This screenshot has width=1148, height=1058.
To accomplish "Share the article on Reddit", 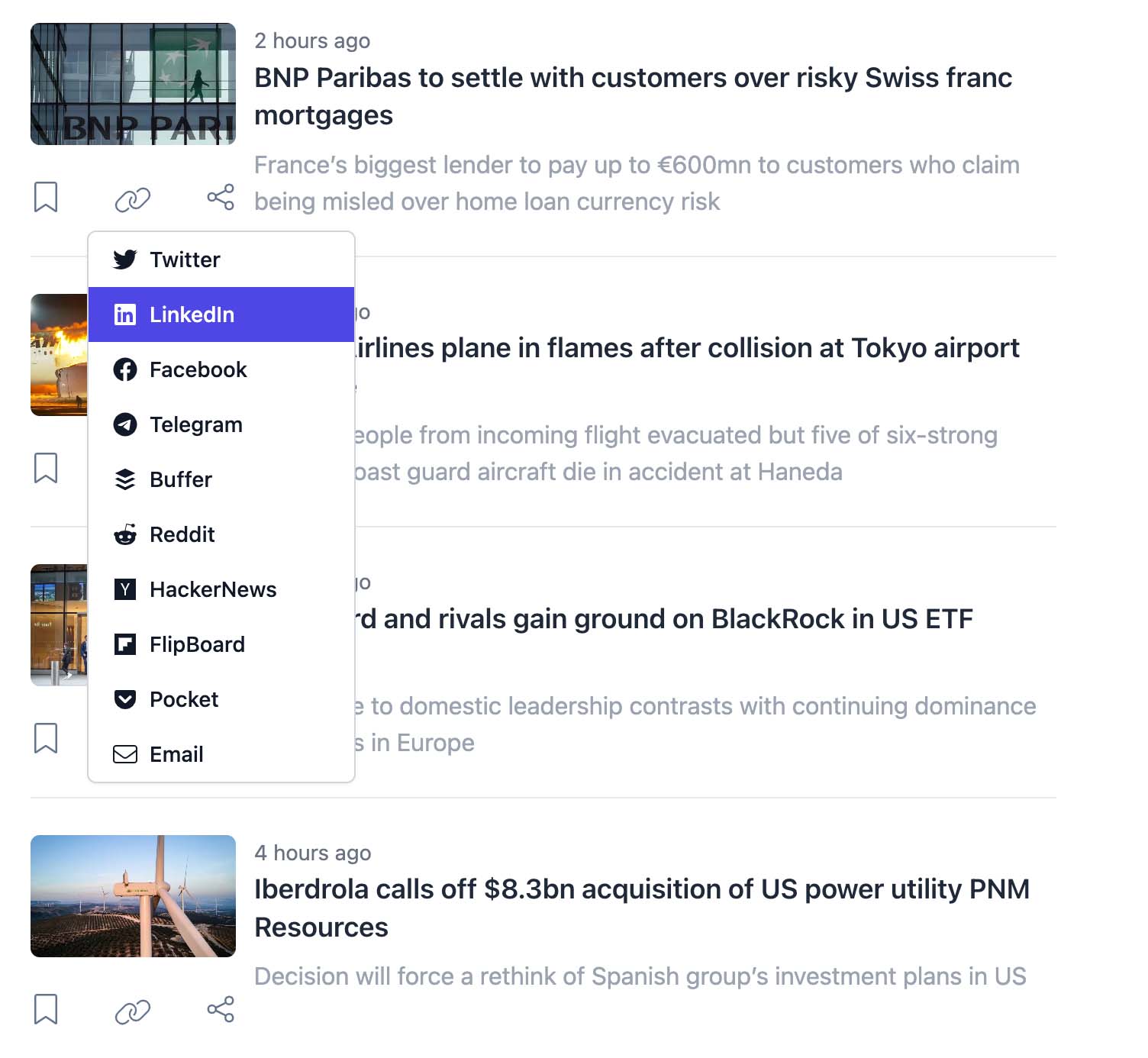I will 221,534.
